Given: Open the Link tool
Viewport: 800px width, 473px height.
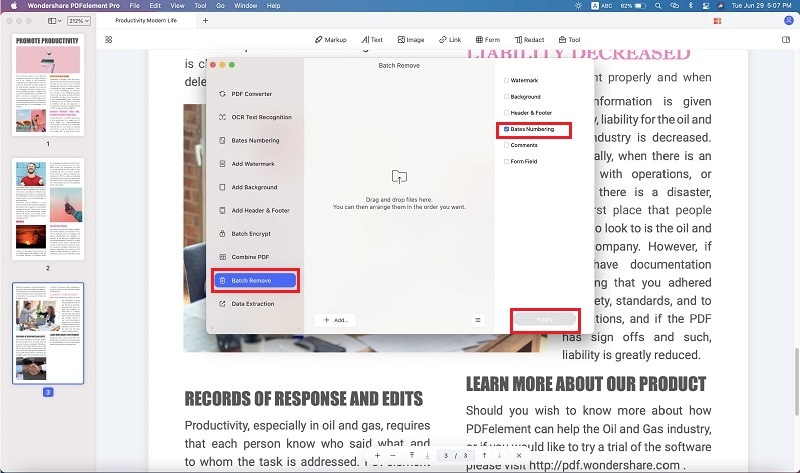Looking at the screenshot, I should [x=450, y=39].
